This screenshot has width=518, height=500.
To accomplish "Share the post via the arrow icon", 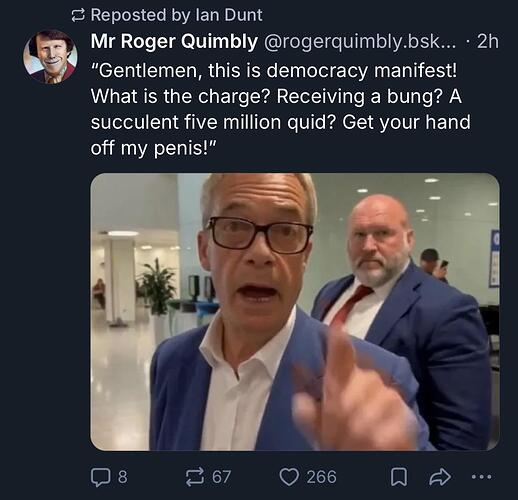I will pos(440,477).
